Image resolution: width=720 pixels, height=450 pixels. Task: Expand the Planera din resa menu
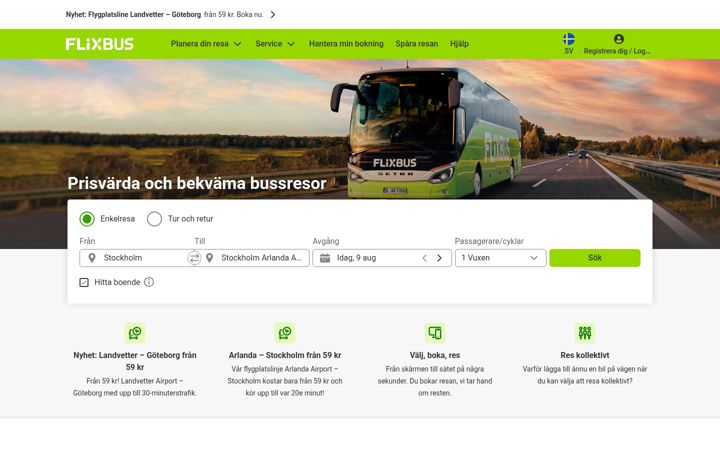tap(206, 44)
